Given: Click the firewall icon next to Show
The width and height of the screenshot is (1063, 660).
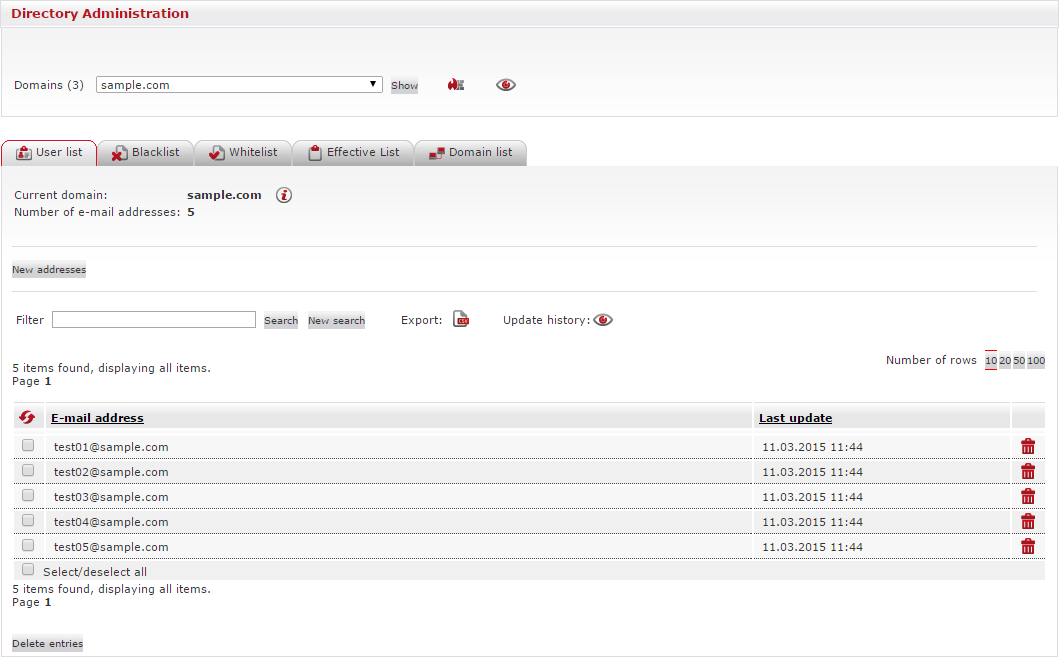Looking at the screenshot, I should tap(456, 85).
